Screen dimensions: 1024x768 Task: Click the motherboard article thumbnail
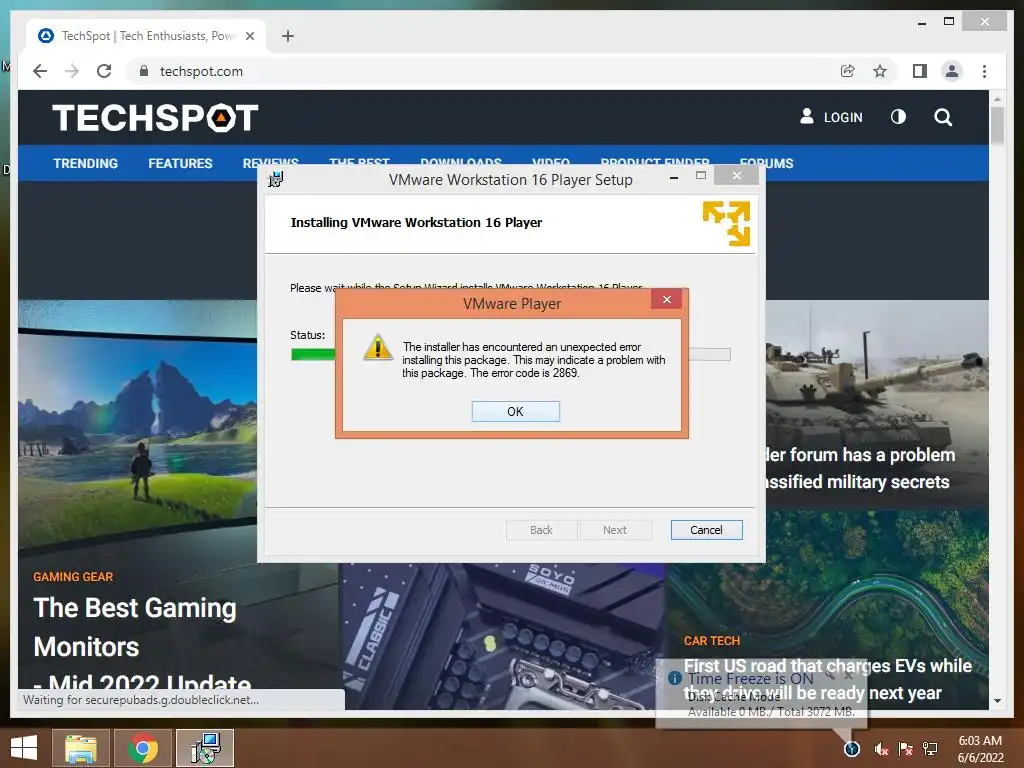(x=503, y=637)
